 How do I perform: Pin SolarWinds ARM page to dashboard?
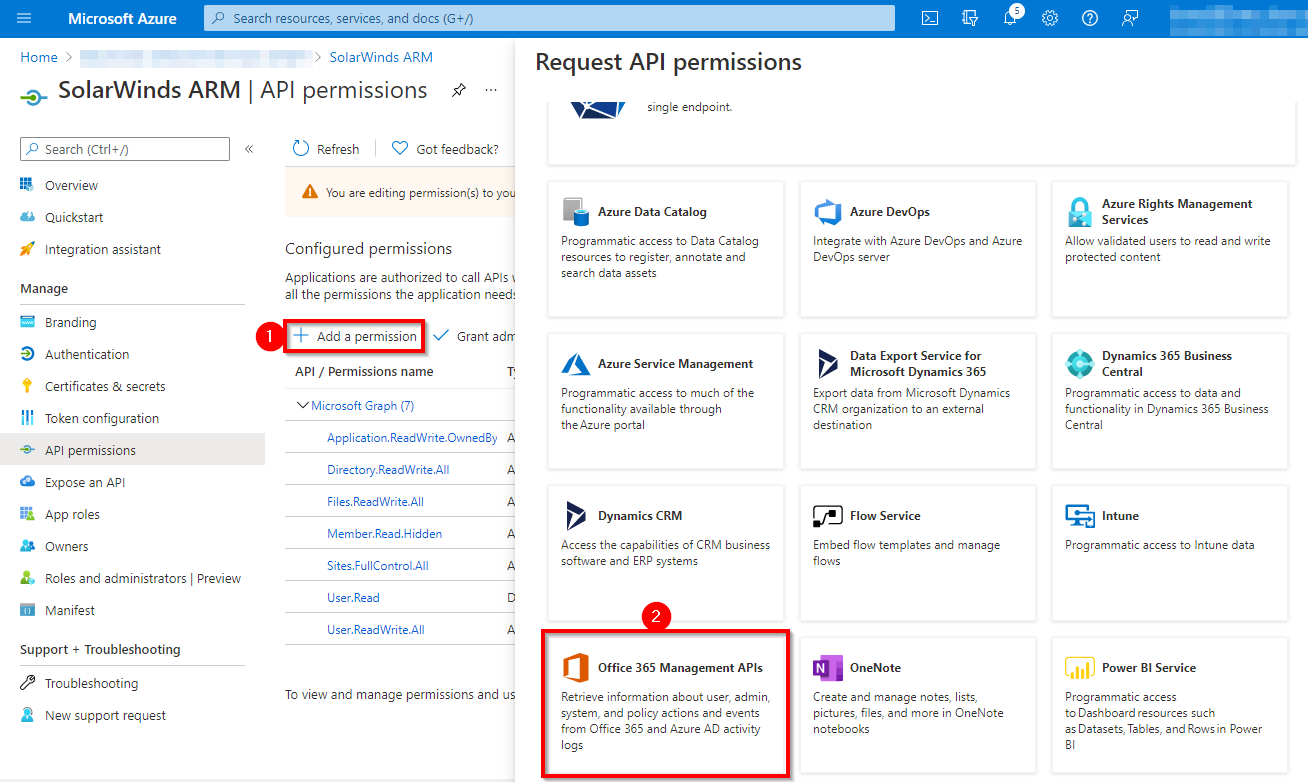(x=458, y=89)
